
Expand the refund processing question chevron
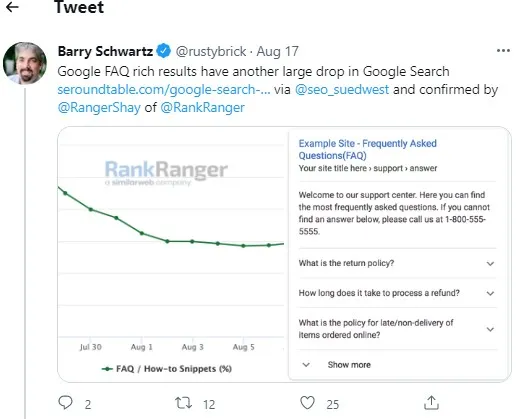click(x=490, y=294)
